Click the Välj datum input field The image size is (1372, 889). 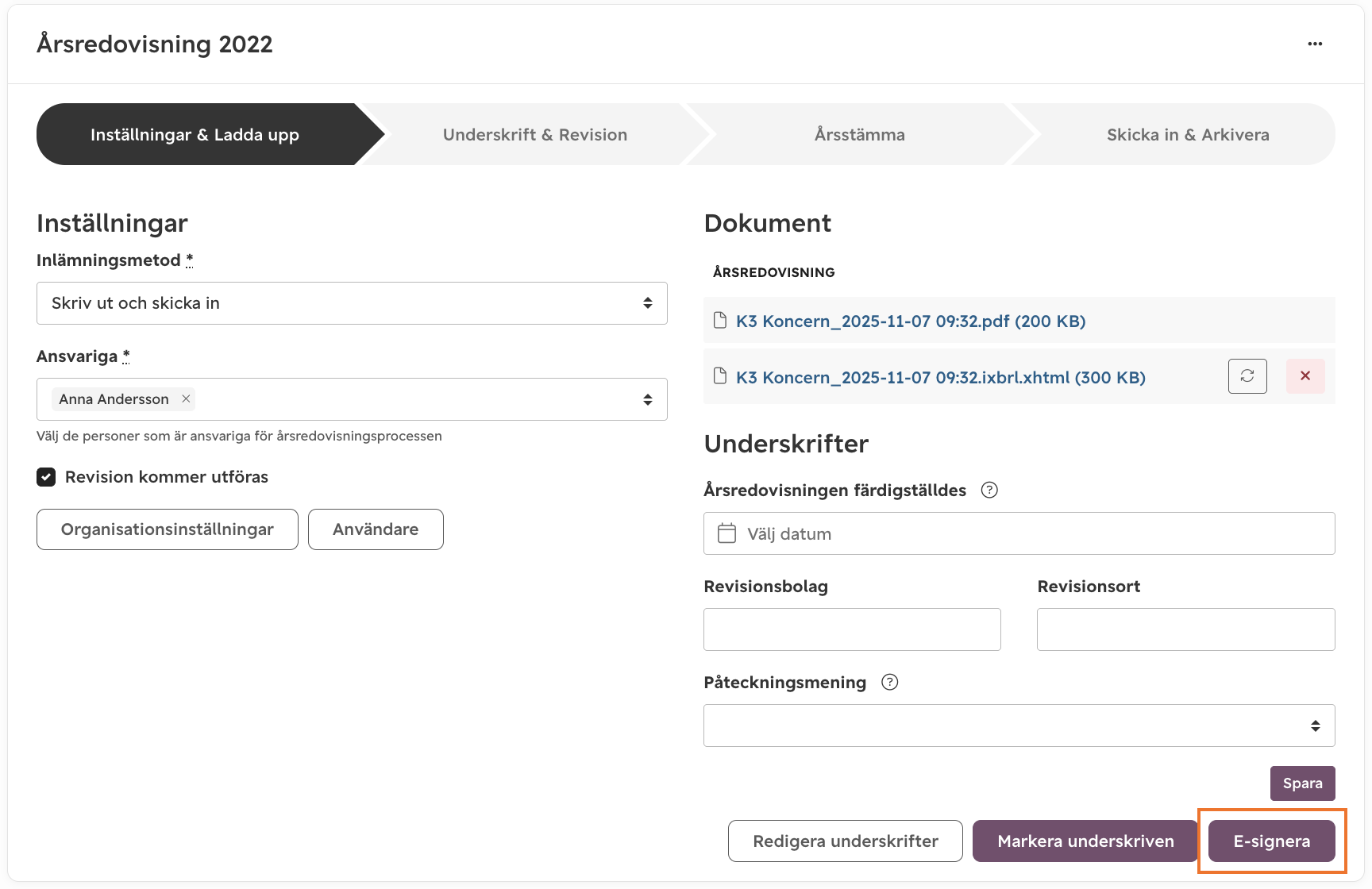point(1019,533)
